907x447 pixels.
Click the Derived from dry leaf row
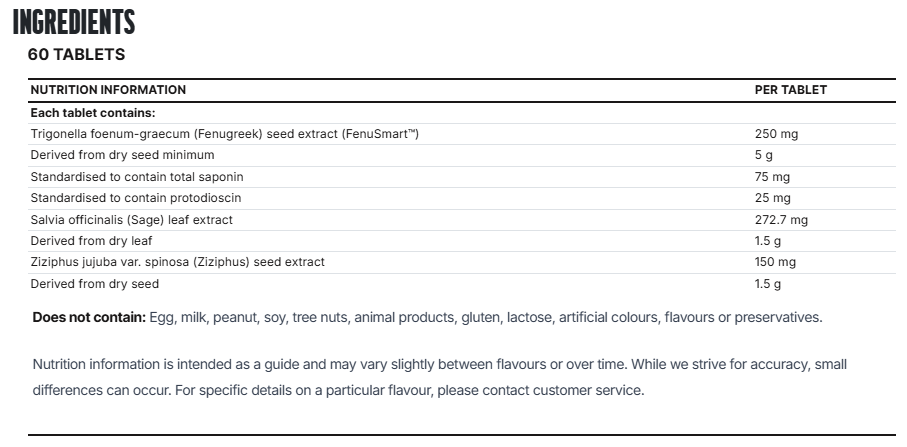[x=462, y=241]
